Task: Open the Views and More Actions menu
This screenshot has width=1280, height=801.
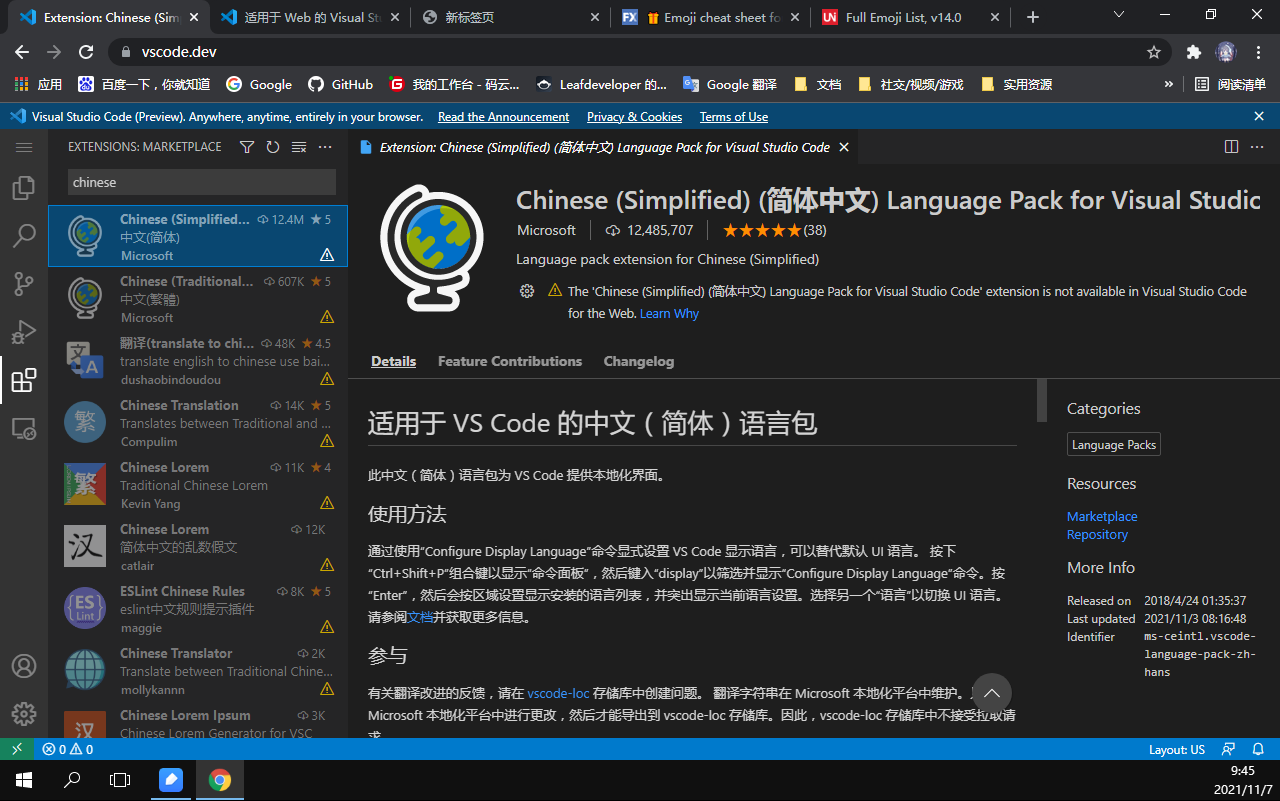Action: 325,147
